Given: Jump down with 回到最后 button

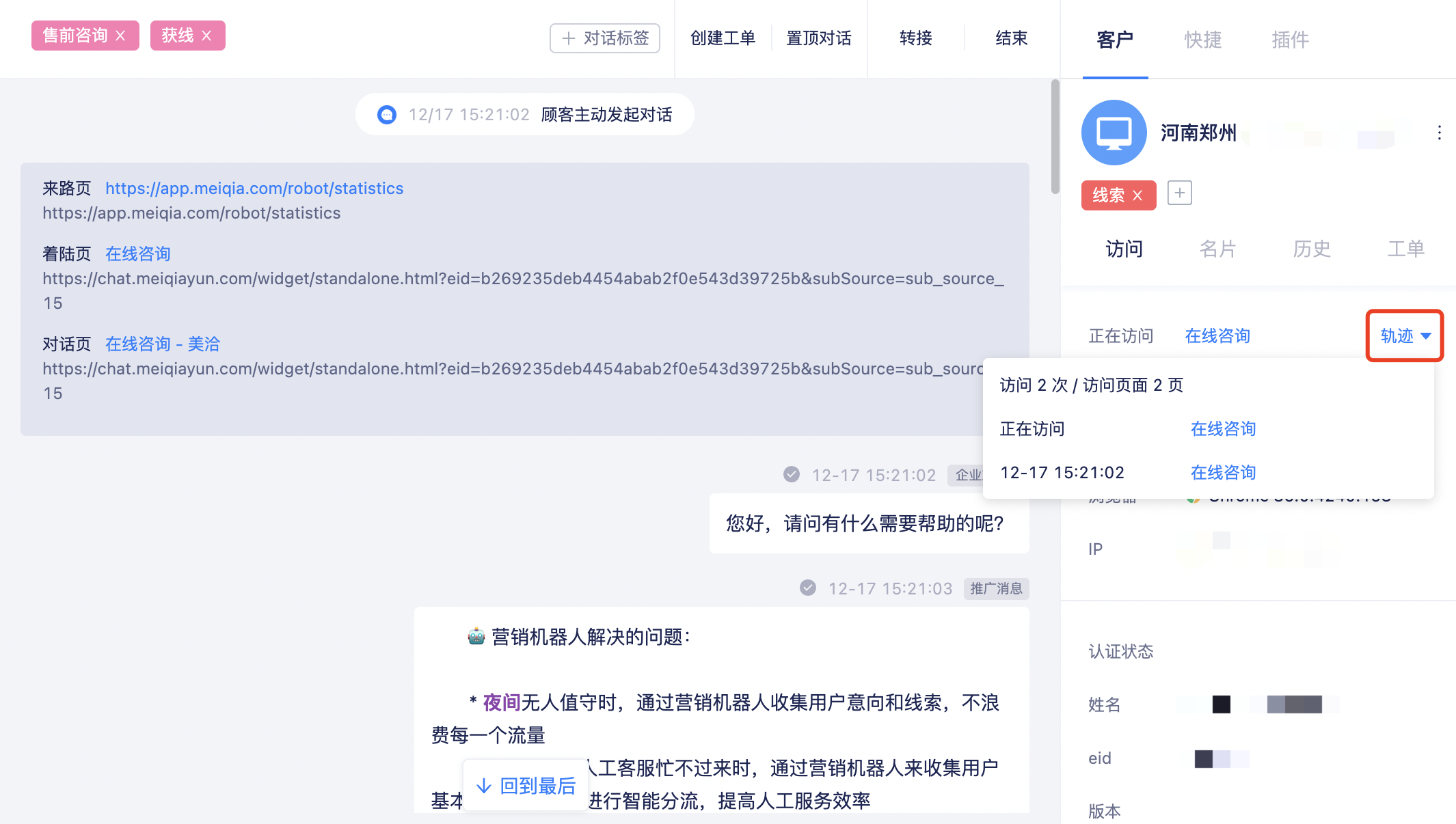Looking at the screenshot, I should point(526,786).
